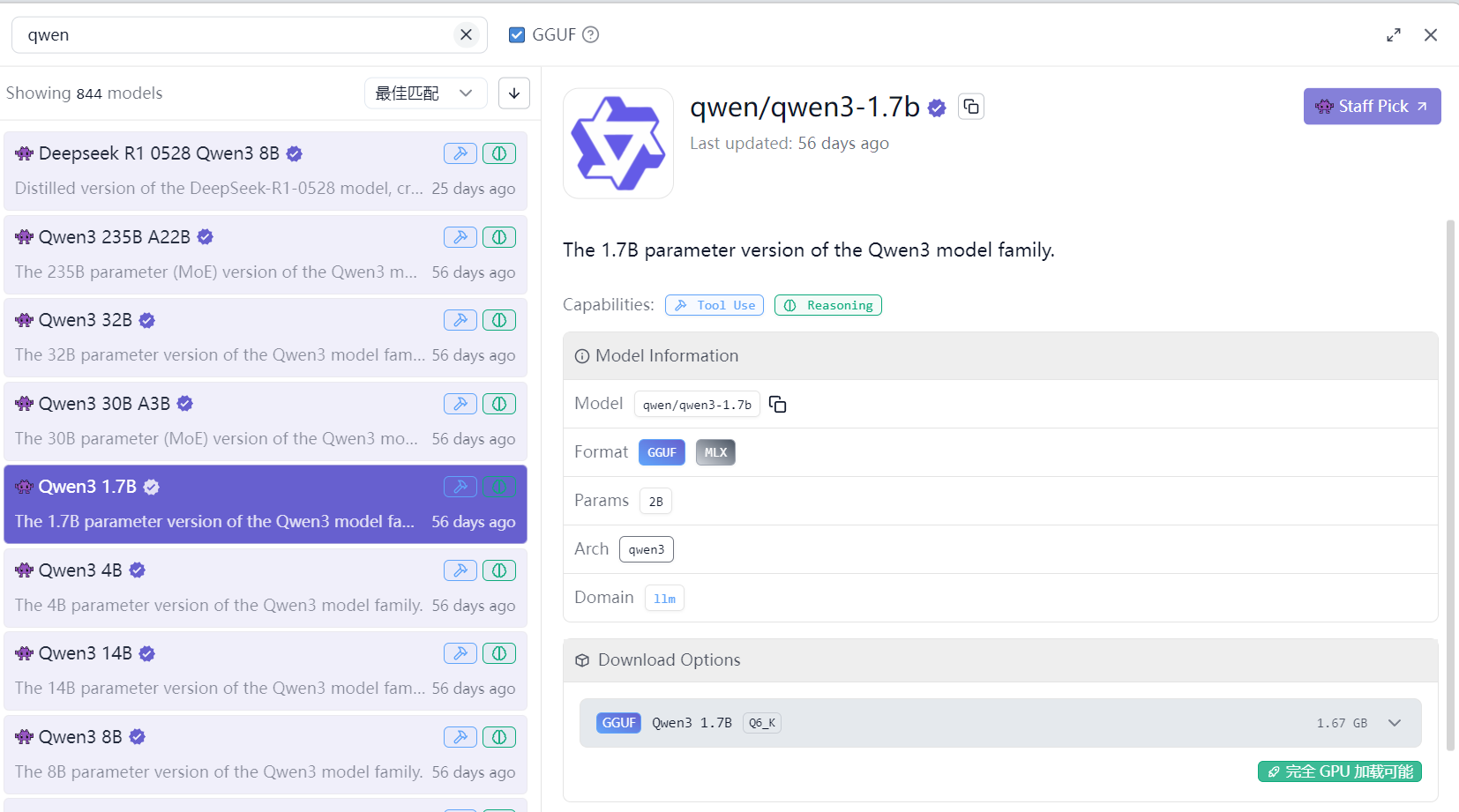Select the Qwen3 235B A22B model

(x=266, y=255)
